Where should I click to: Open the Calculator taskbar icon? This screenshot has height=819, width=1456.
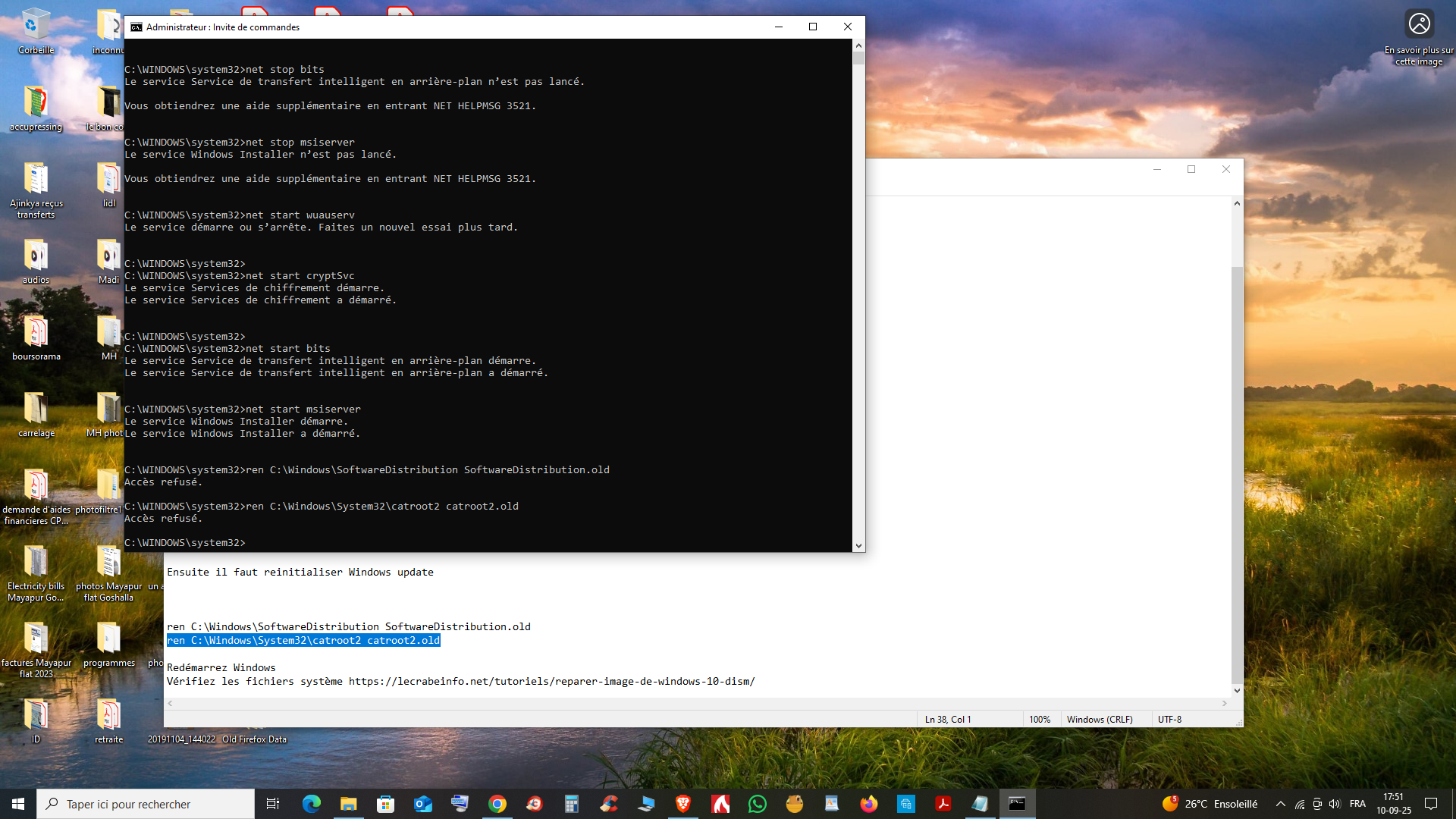572,804
